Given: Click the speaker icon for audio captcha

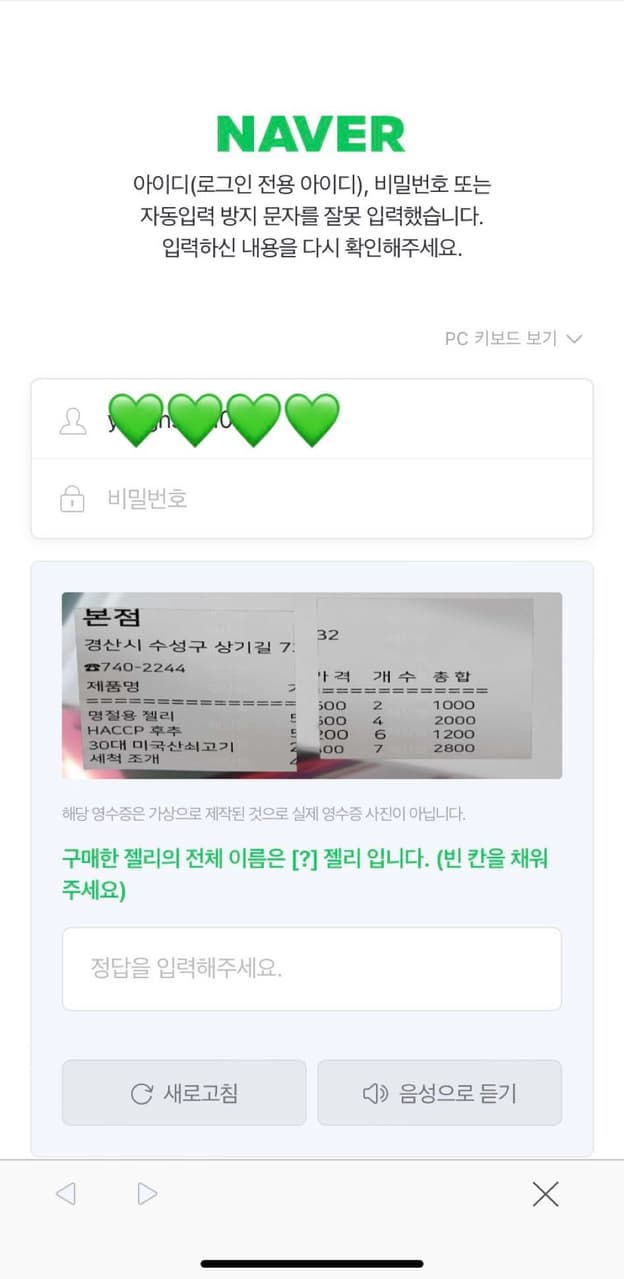Looking at the screenshot, I should 375,1093.
